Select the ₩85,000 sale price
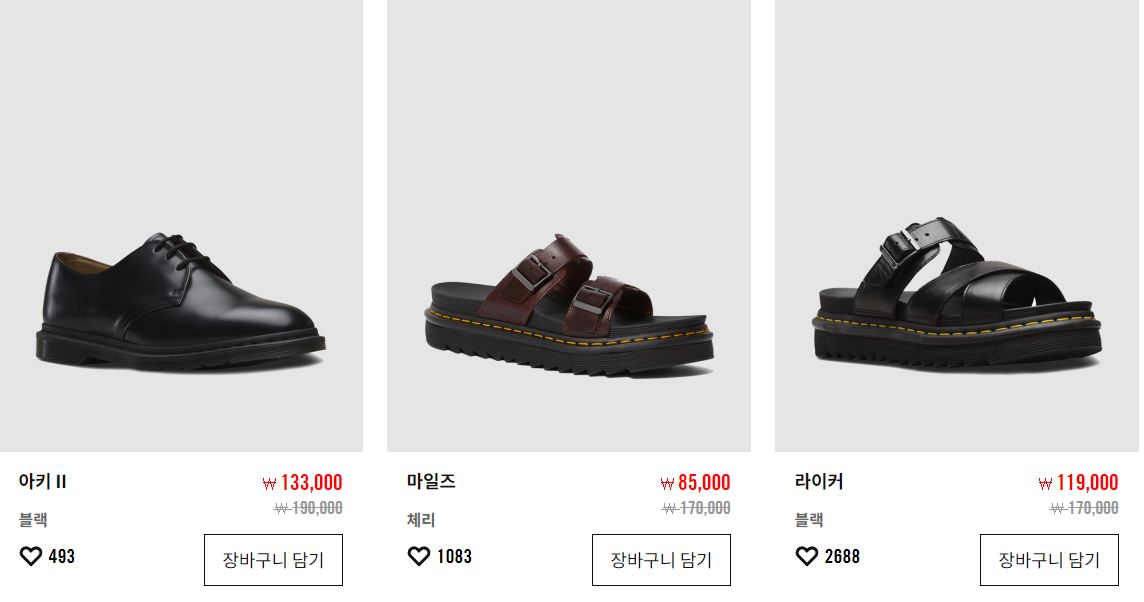 point(695,483)
